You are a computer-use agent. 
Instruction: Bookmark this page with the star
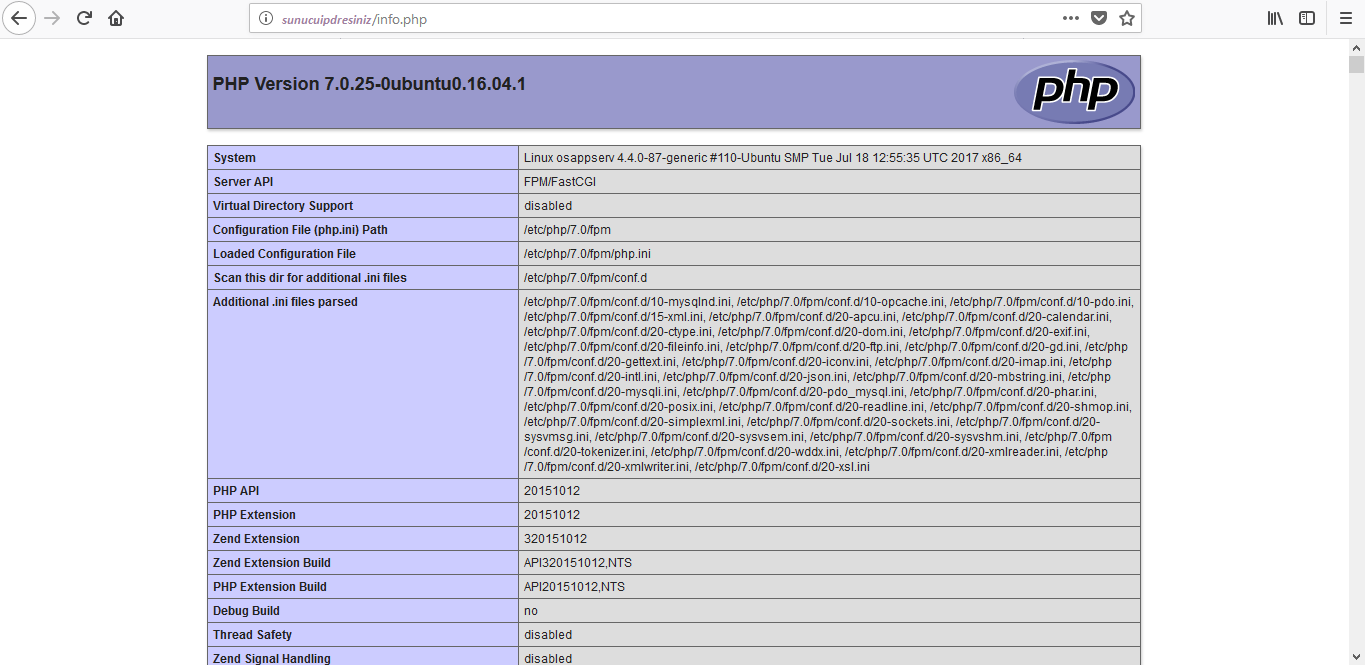(x=1126, y=18)
